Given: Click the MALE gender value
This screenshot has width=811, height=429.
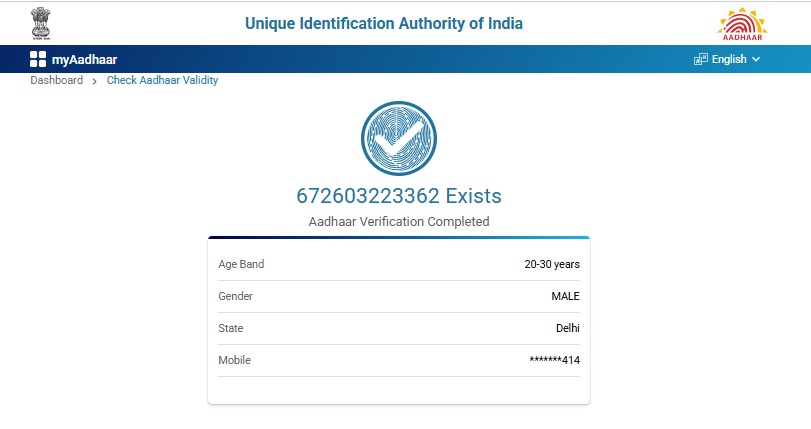Looking at the screenshot, I should click(565, 296).
